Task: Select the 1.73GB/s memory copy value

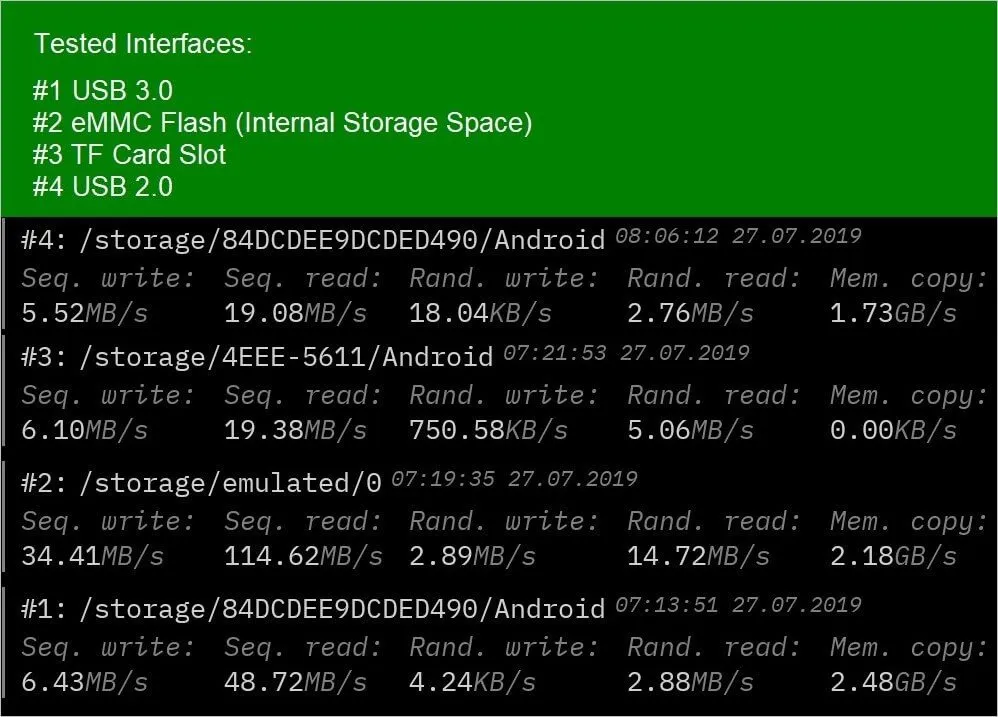Action: [893, 313]
